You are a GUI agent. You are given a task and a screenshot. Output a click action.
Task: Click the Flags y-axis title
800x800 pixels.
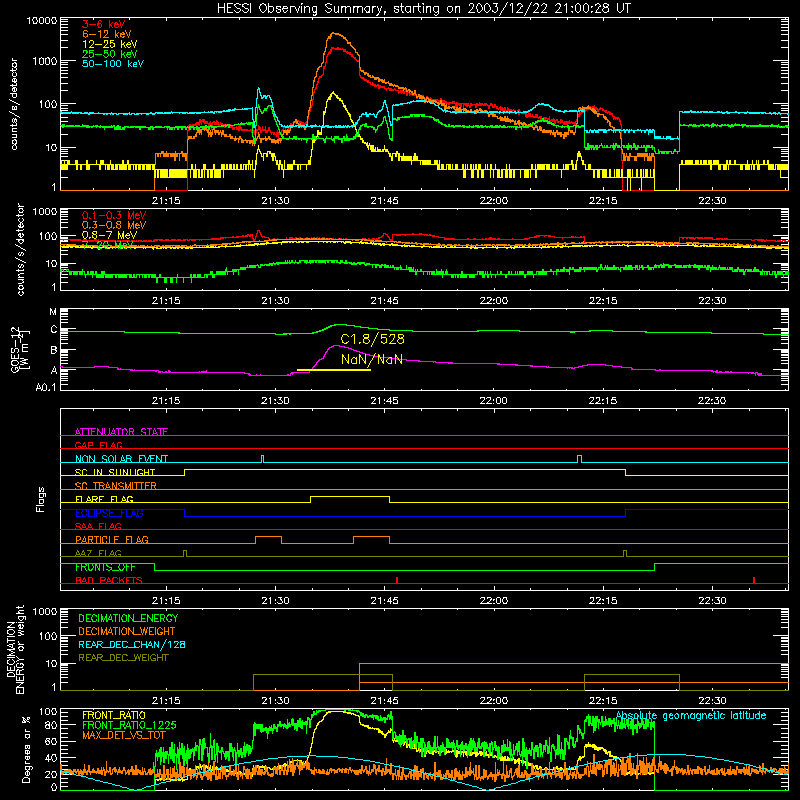click(x=40, y=499)
